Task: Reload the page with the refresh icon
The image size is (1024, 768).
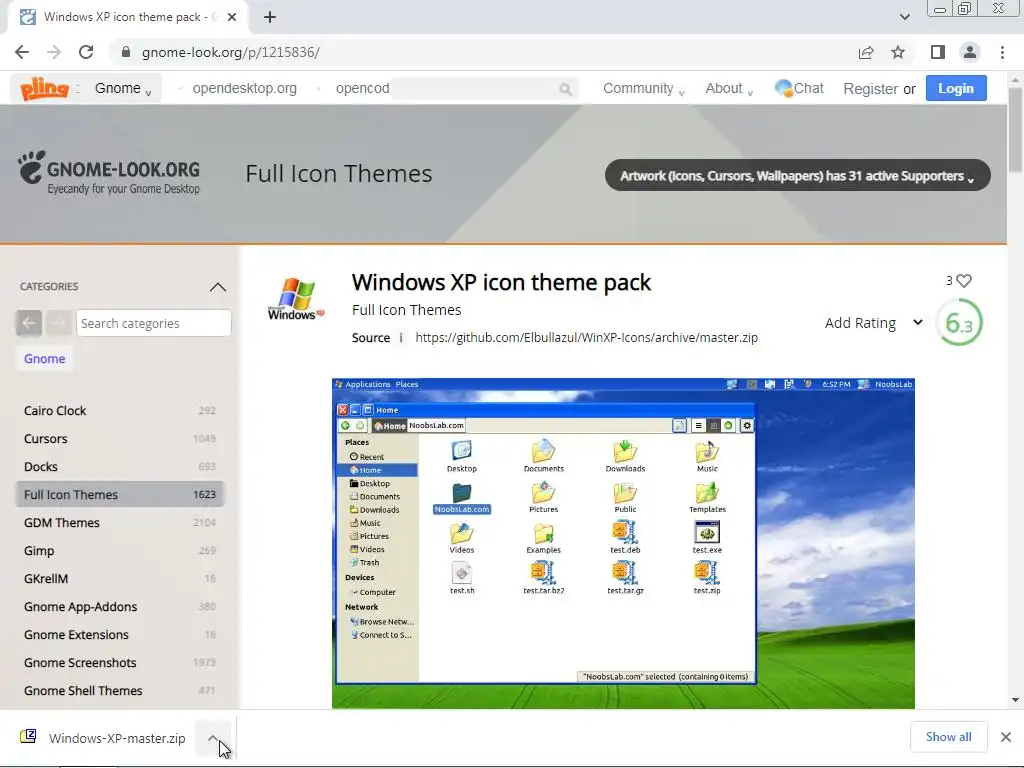Action: pyautogui.click(x=86, y=52)
